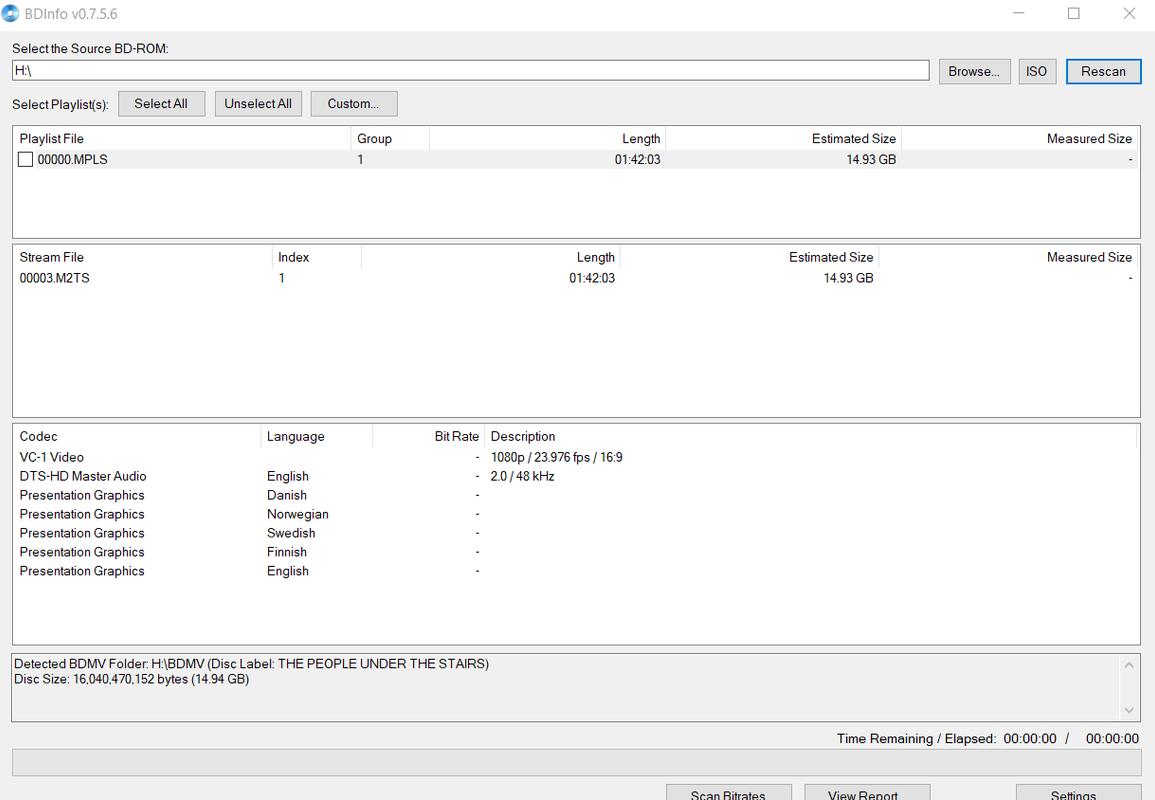
Task: Click the Bit Rate column header
Action: pyautogui.click(x=429, y=436)
